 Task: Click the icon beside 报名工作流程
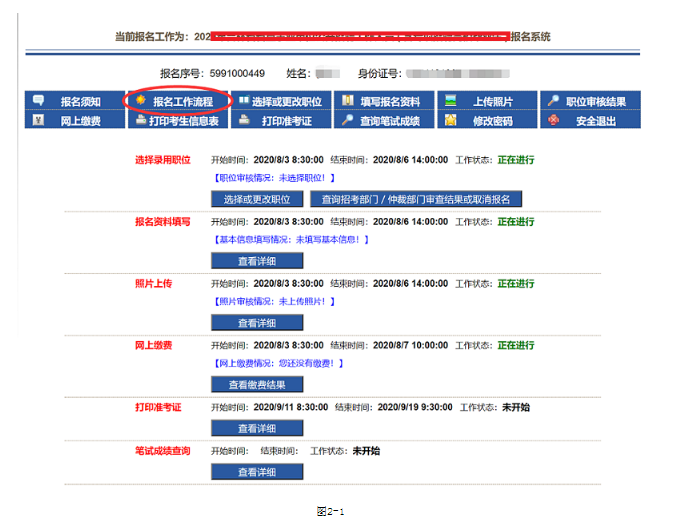coord(141,101)
